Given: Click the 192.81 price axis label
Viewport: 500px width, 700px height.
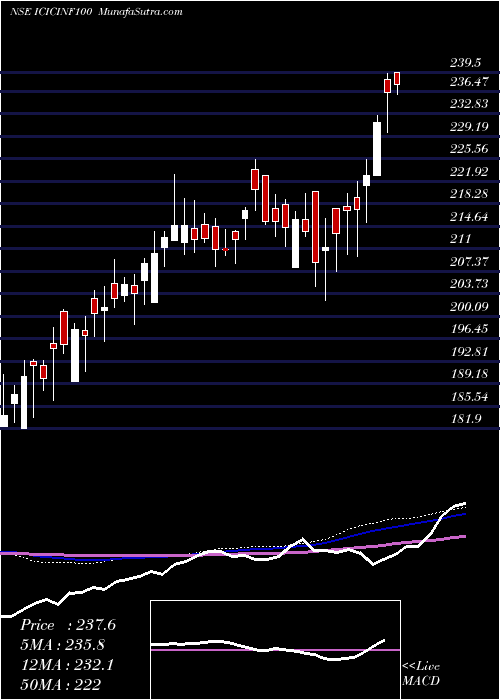Looking at the screenshot, I should tap(469, 352).
